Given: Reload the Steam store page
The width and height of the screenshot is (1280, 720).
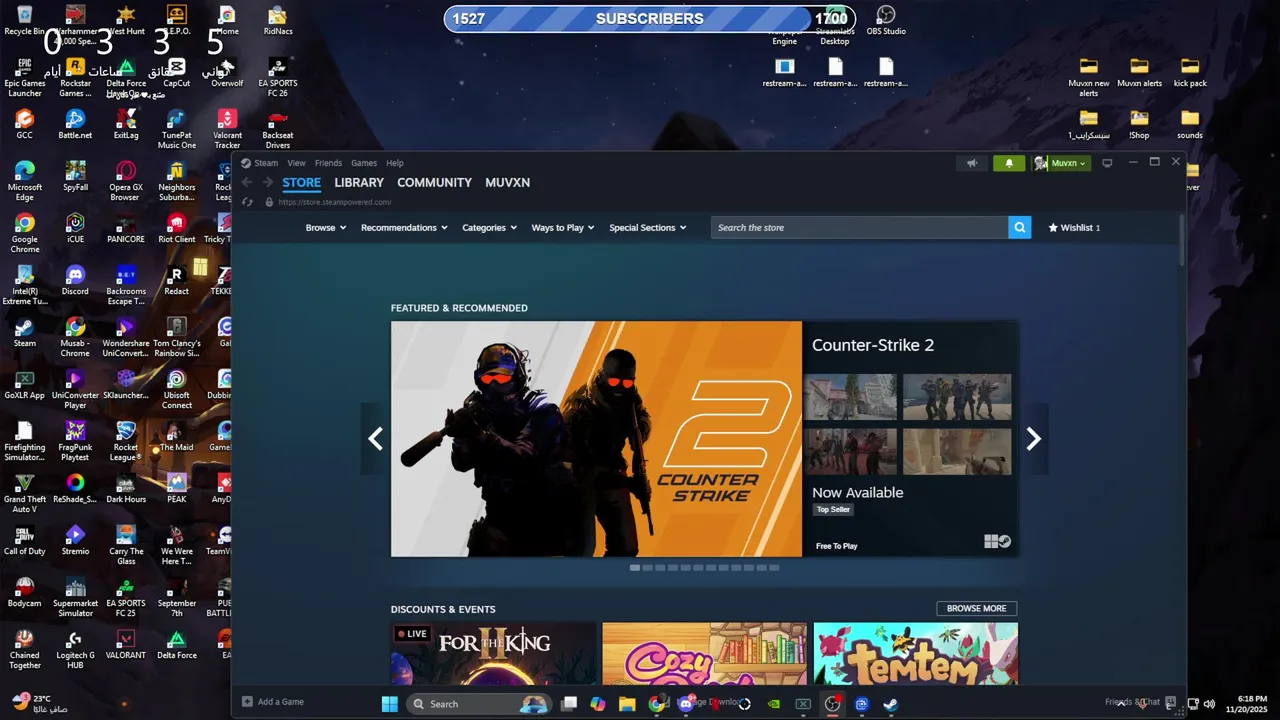Looking at the screenshot, I should (x=247, y=202).
